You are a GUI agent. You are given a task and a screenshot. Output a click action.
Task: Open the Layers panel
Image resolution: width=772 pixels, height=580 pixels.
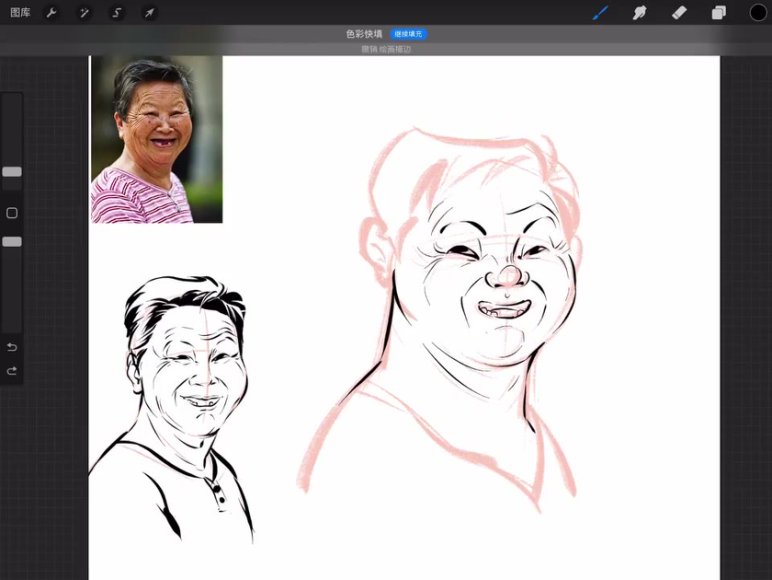(718, 13)
